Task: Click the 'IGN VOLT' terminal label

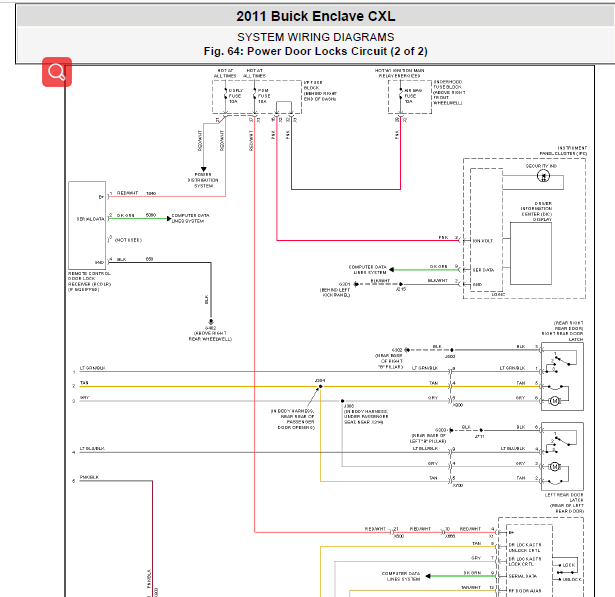Action: (x=482, y=241)
